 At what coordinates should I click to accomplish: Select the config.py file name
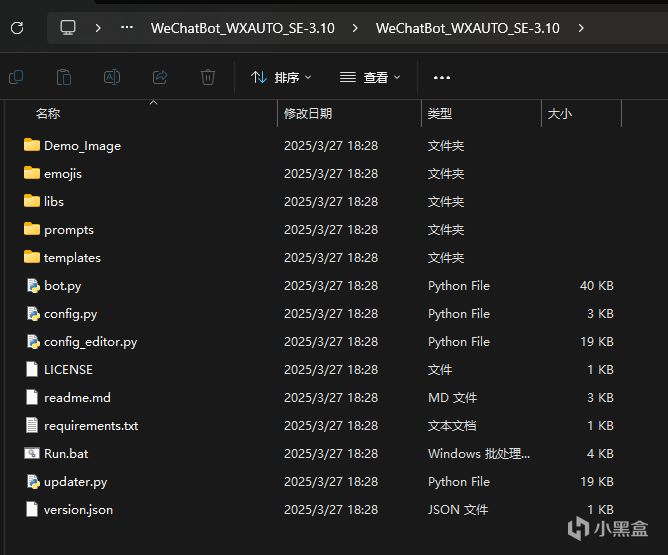[71, 314]
